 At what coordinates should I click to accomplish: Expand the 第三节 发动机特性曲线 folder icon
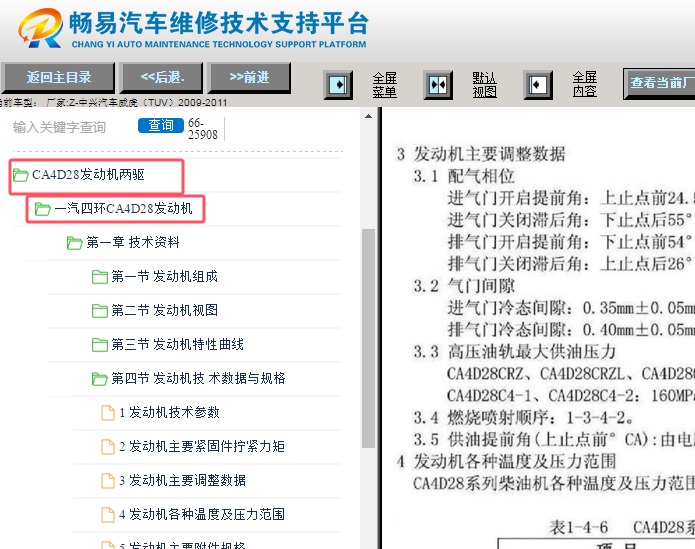[x=100, y=345]
